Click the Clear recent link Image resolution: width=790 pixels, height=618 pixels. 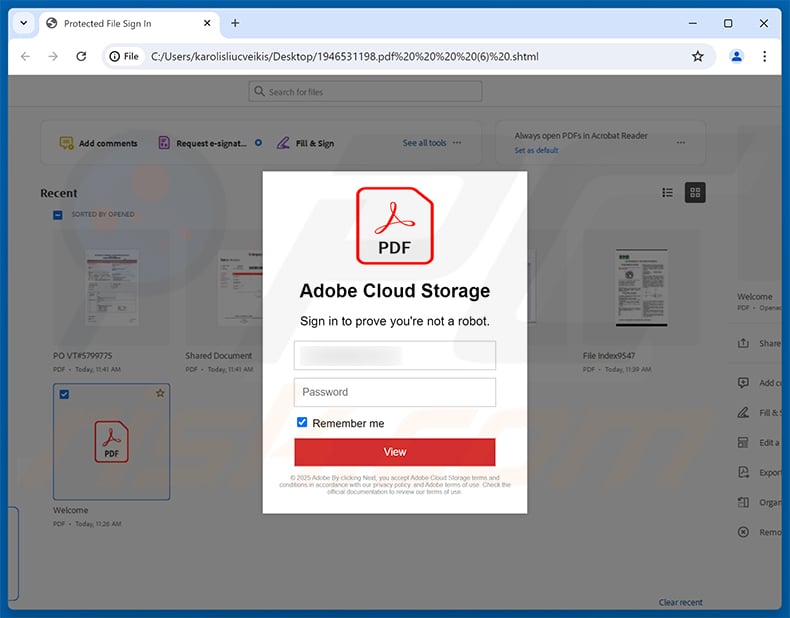[x=680, y=602]
